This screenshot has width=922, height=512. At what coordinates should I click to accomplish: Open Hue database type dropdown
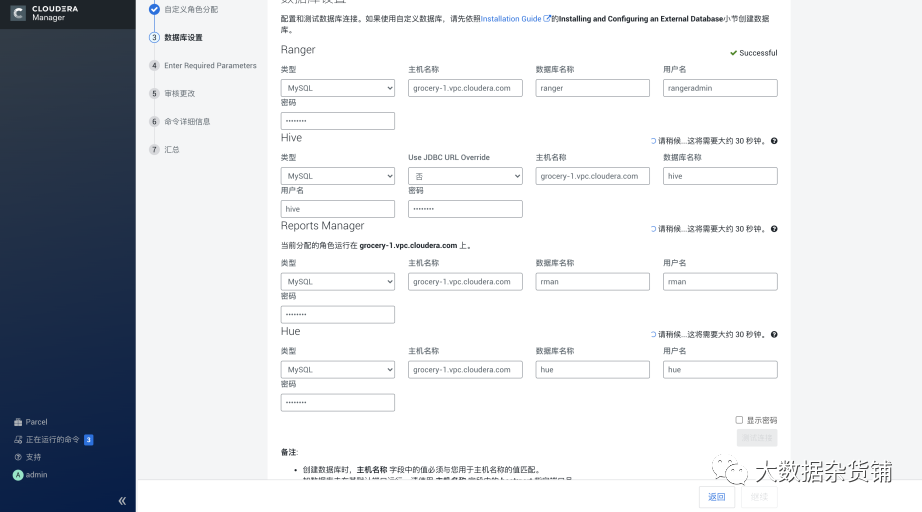click(338, 370)
